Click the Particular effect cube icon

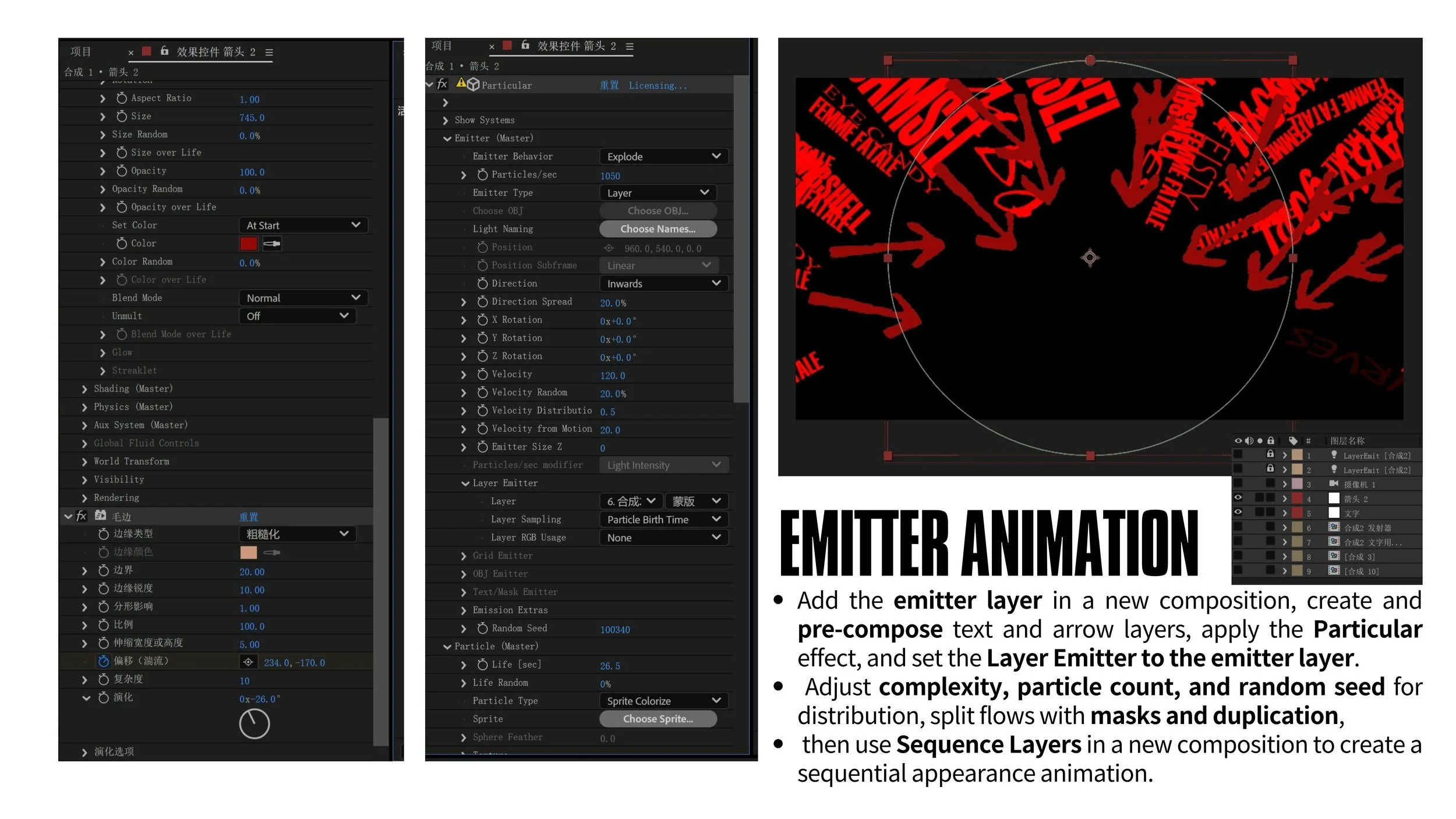pyautogui.click(x=473, y=84)
